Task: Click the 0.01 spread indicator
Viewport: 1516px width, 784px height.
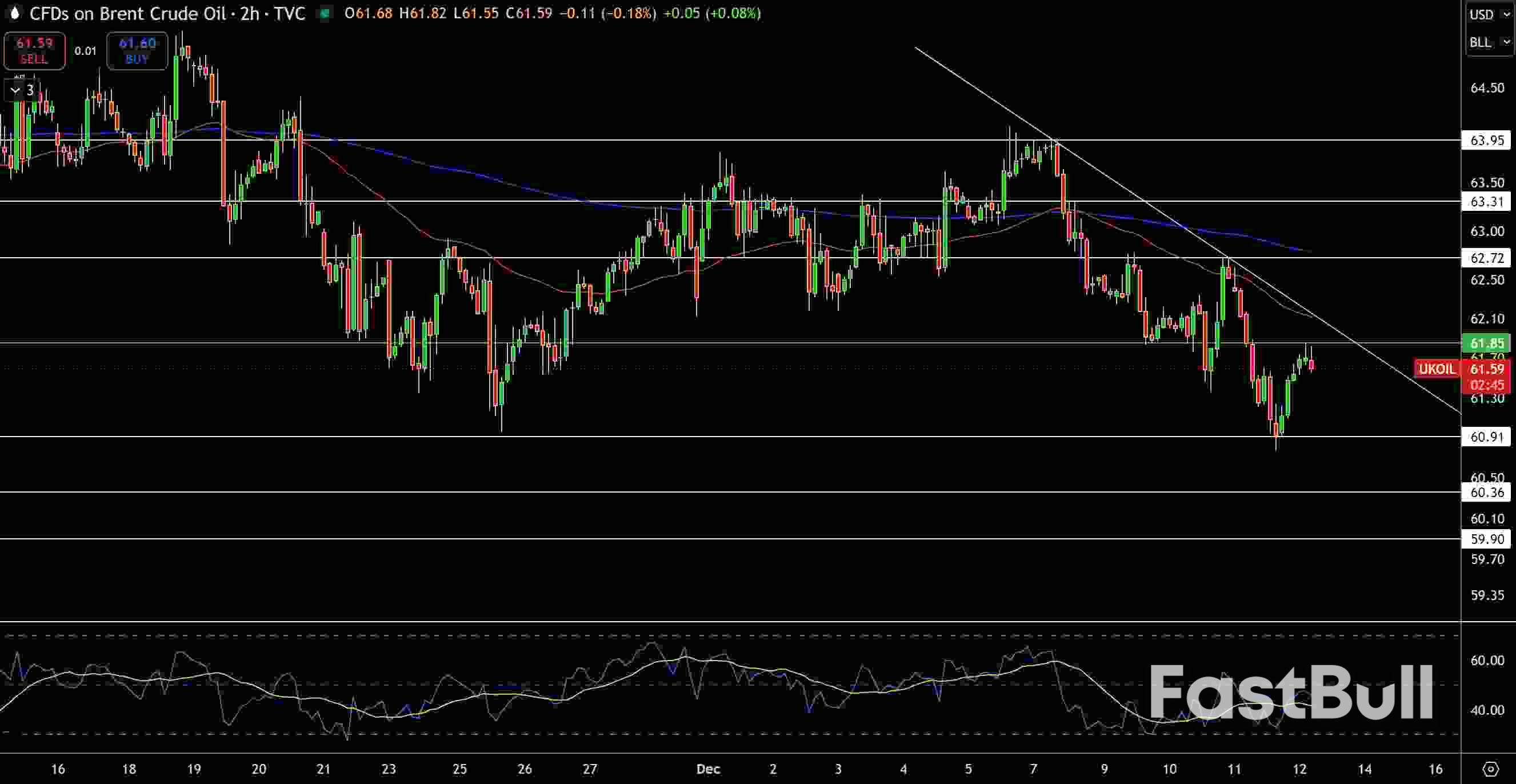Action: pos(84,51)
